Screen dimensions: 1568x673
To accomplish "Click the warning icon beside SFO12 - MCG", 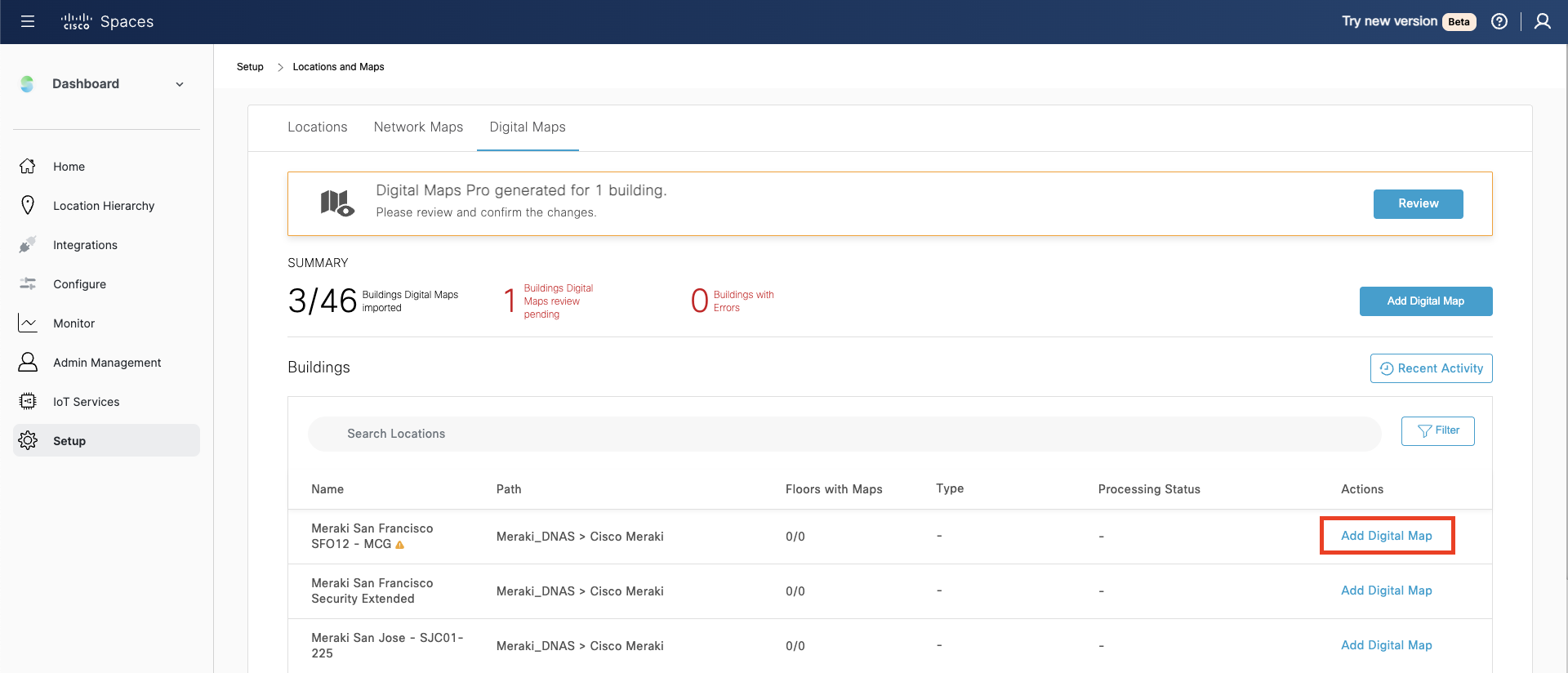I will click(x=400, y=545).
